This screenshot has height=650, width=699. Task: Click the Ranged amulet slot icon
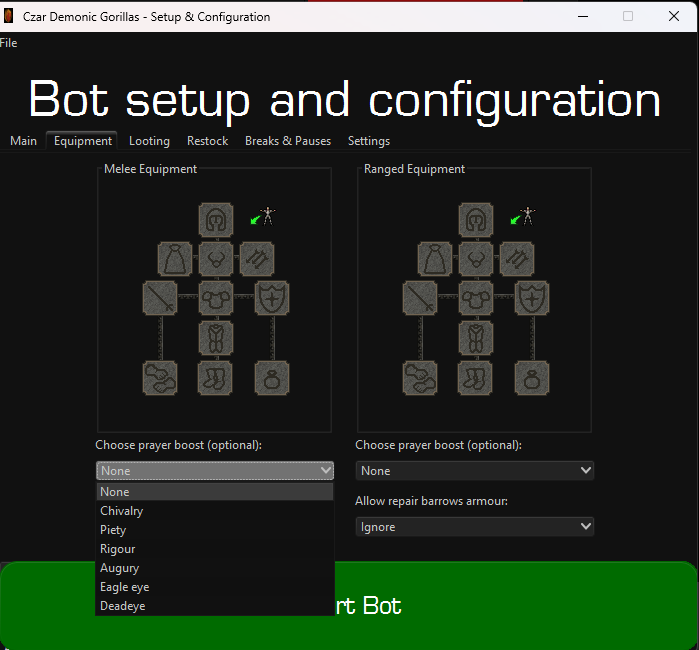click(476, 259)
